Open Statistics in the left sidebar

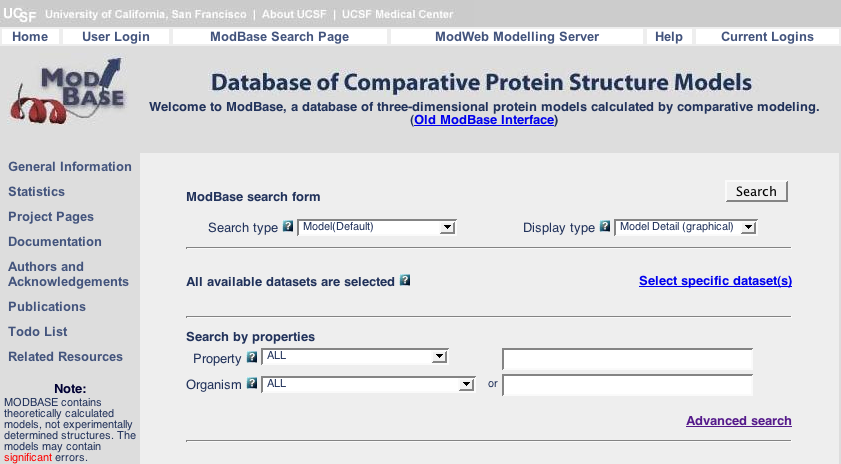tap(36, 192)
